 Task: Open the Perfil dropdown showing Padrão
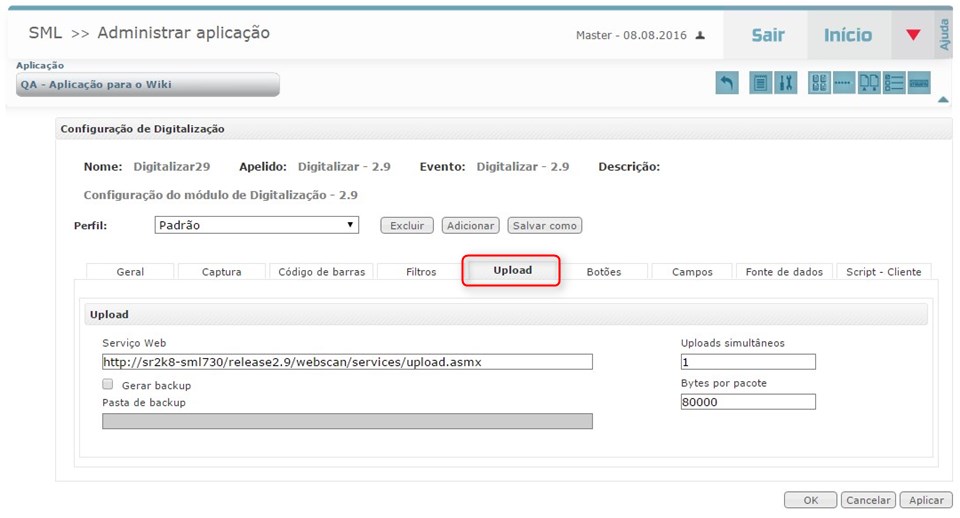256,225
